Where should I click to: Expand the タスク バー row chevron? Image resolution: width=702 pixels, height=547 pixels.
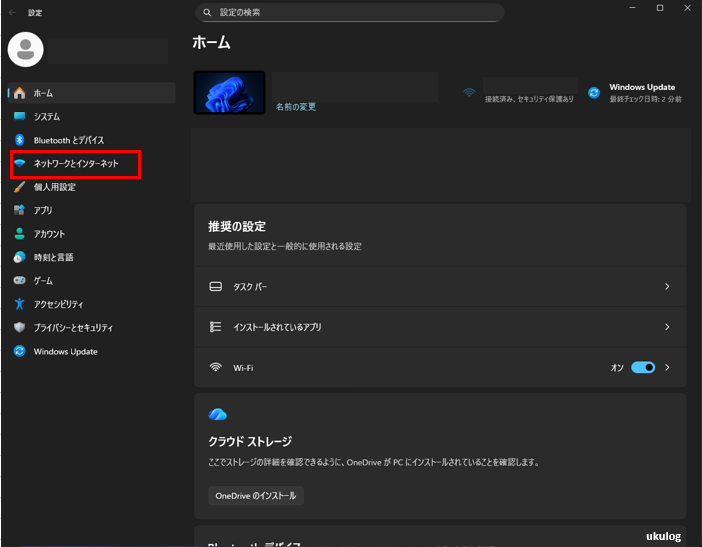click(x=667, y=287)
